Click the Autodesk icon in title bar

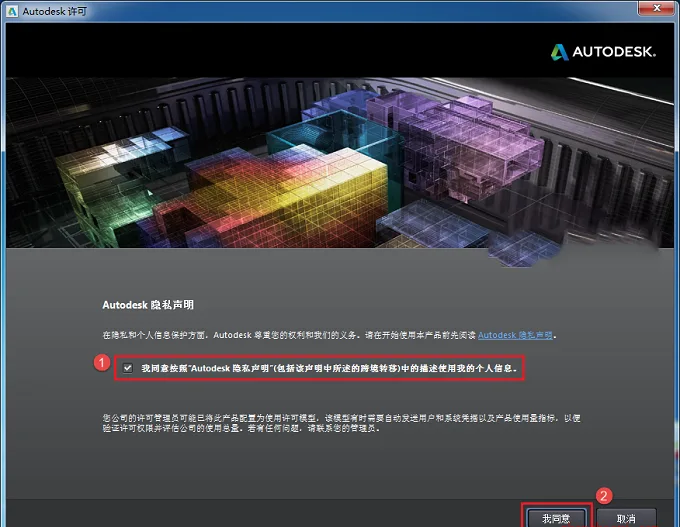coord(12,11)
